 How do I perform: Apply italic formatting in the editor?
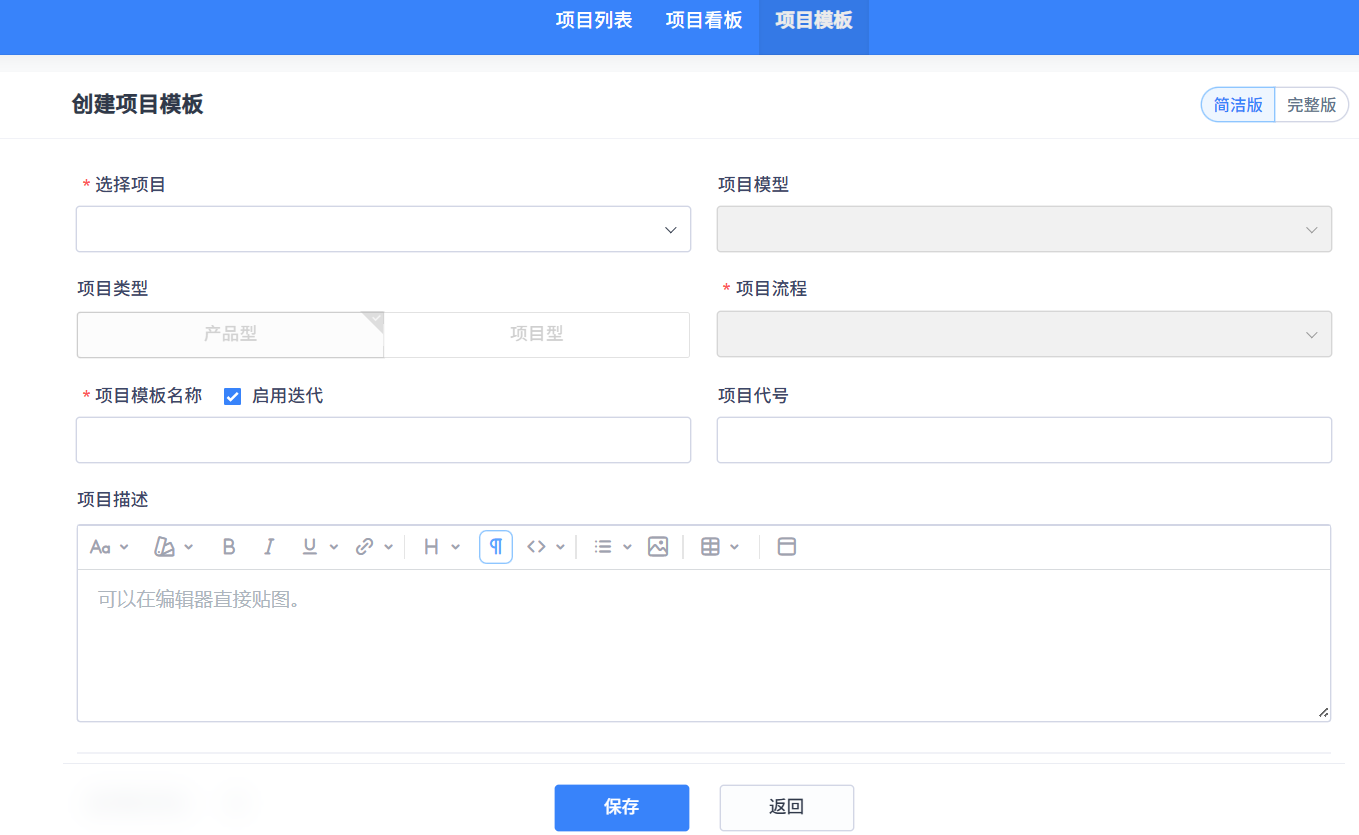(269, 547)
